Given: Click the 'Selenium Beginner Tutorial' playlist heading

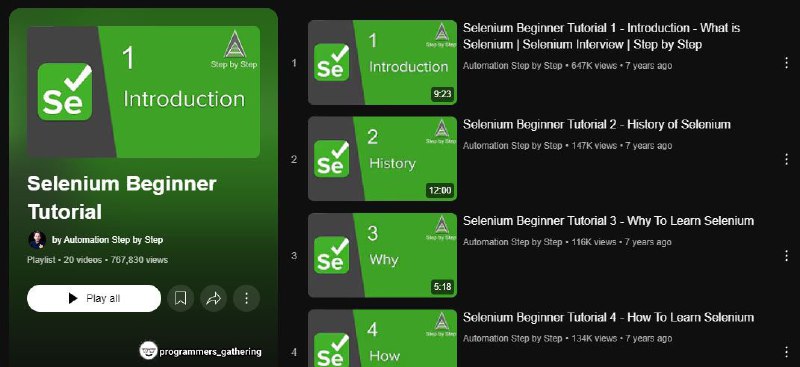Looking at the screenshot, I should [121, 198].
